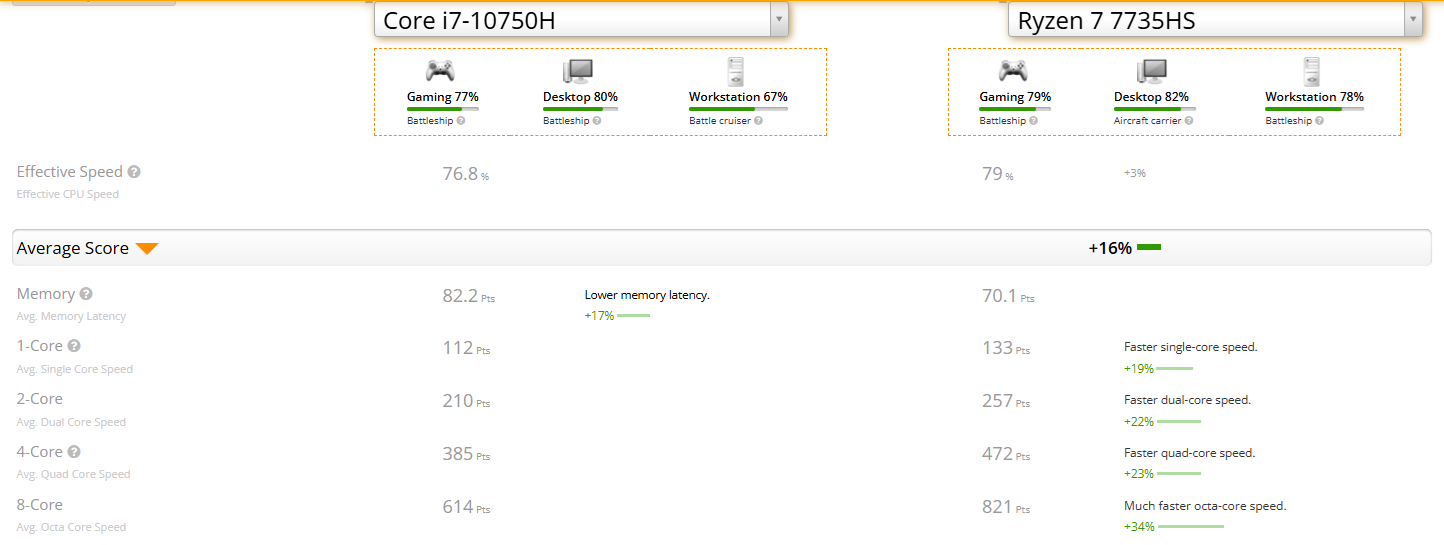Click the 79 % effective speed value
This screenshot has width=1444, height=545.
click(x=998, y=174)
